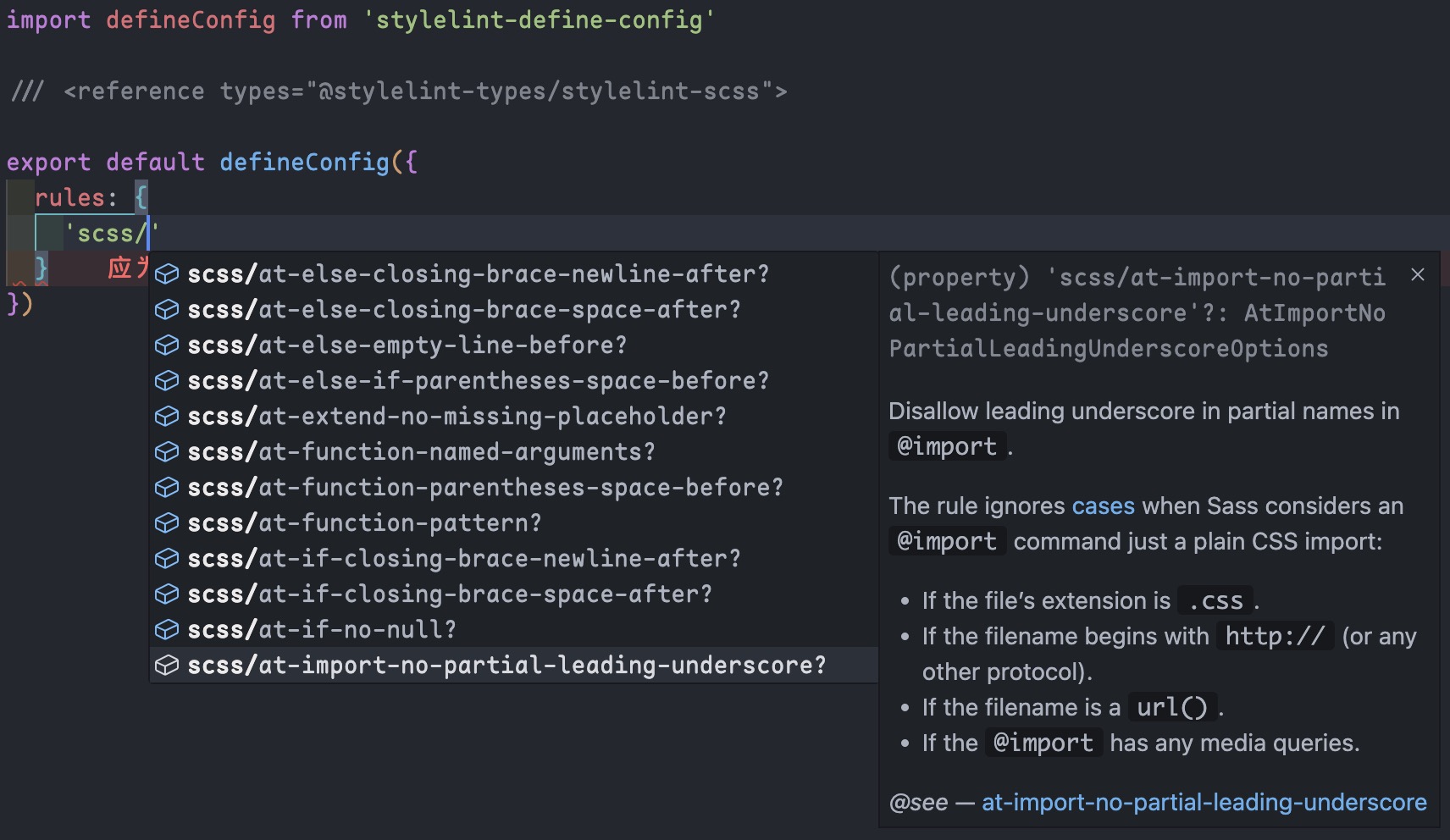Click property icon beside scss/at-function-named-arguments
The height and width of the screenshot is (840, 1450).
point(167,451)
